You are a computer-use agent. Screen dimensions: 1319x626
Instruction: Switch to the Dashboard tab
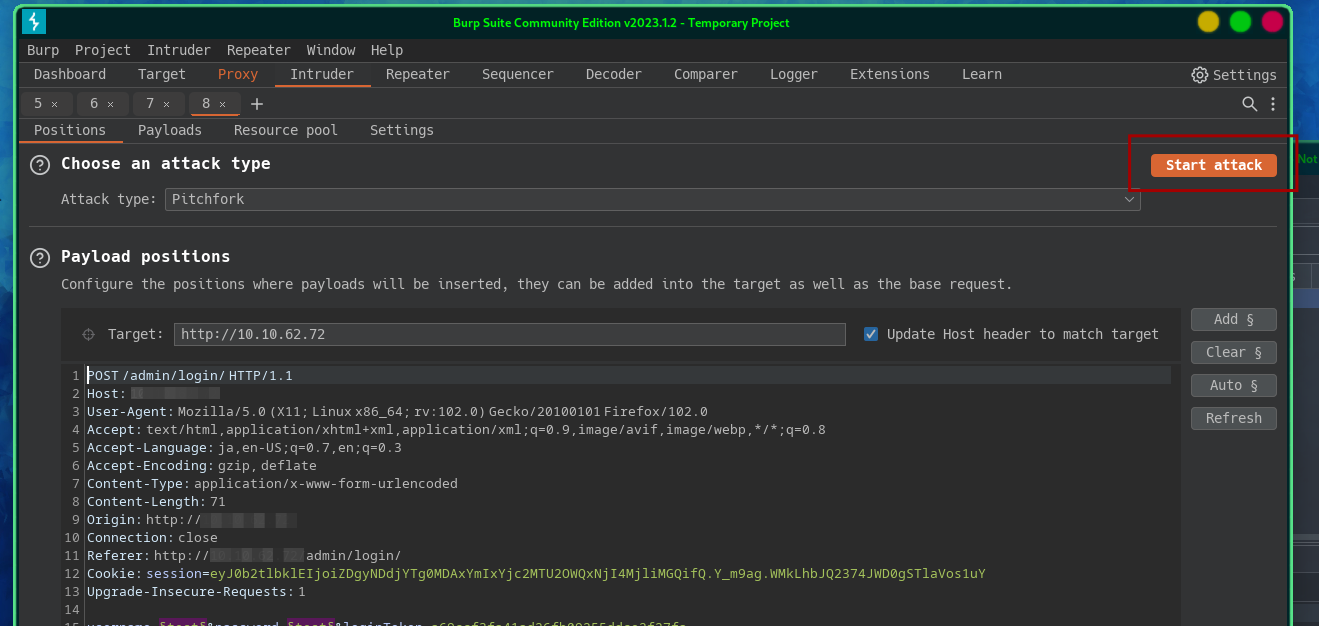70,74
